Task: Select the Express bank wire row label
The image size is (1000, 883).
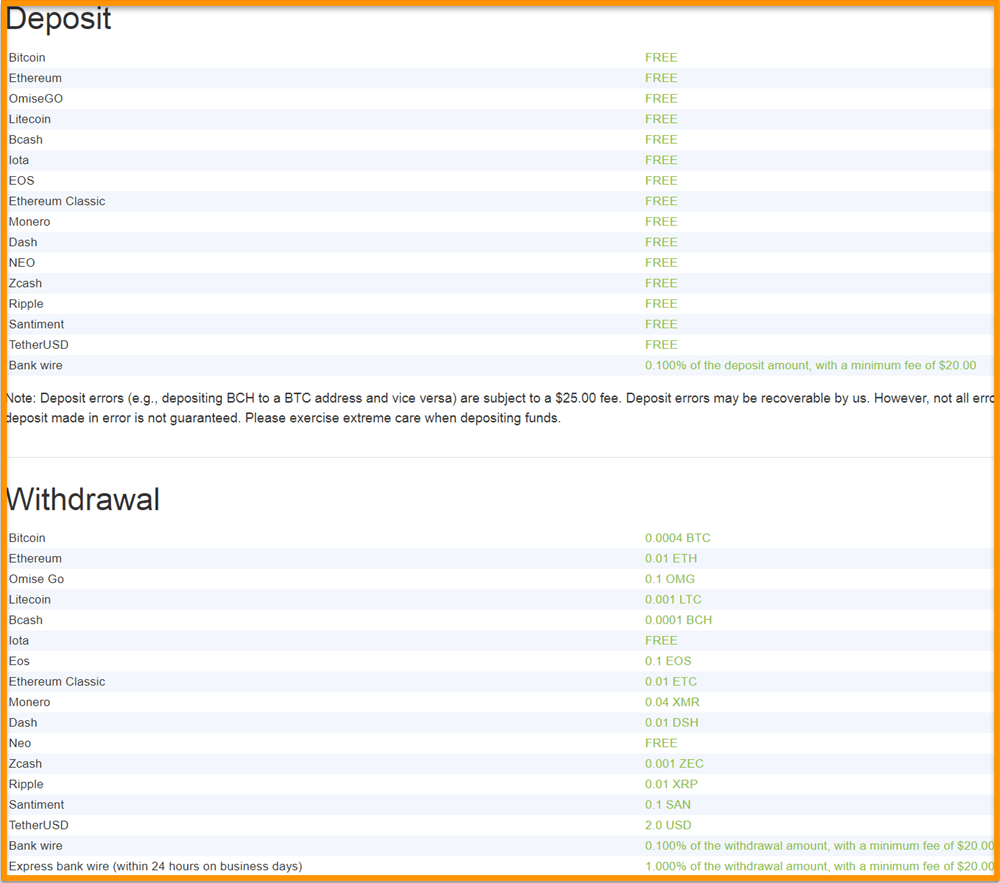Action: [x=155, y=866]
